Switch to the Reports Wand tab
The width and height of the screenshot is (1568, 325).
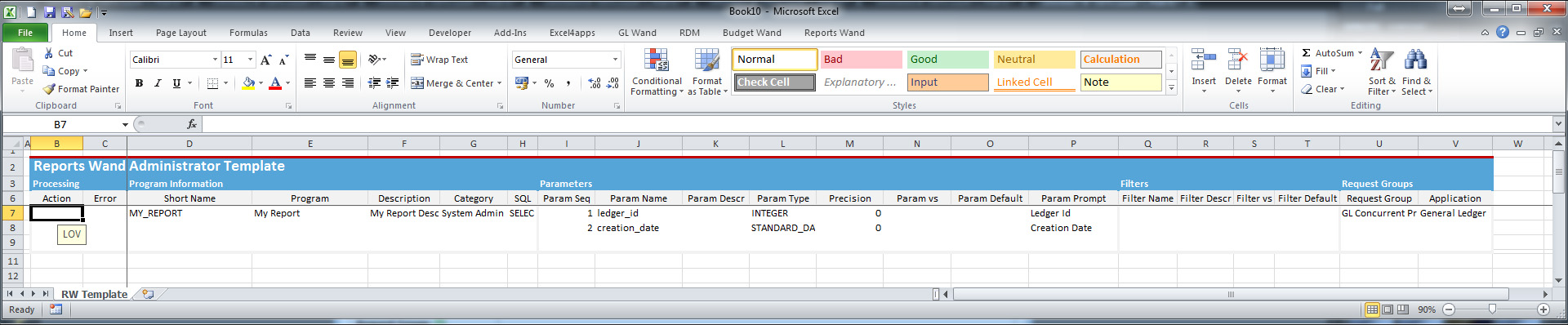834,33
